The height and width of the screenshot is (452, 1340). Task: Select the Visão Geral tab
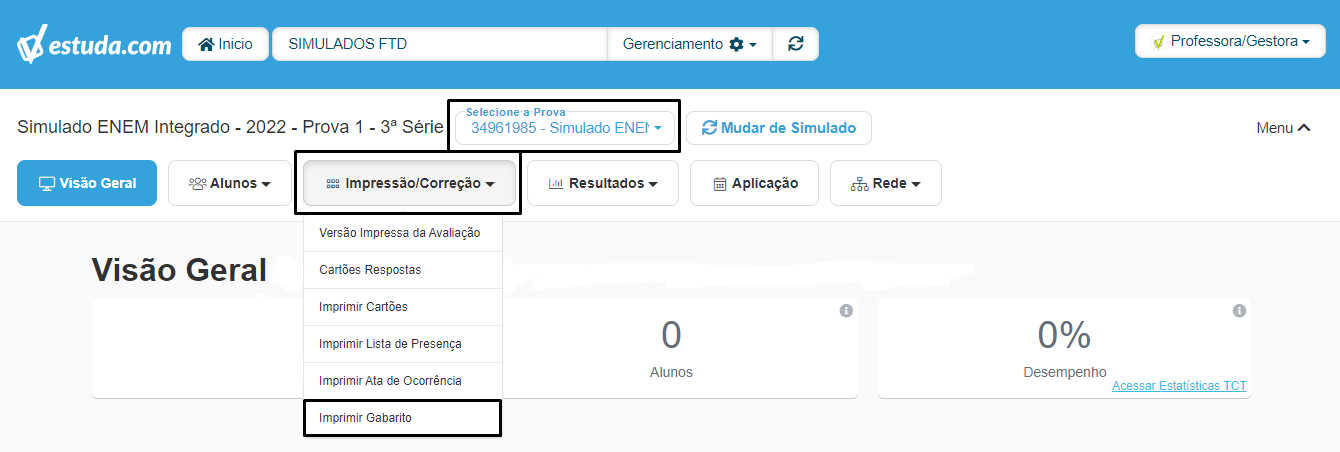tap(87, 183)
